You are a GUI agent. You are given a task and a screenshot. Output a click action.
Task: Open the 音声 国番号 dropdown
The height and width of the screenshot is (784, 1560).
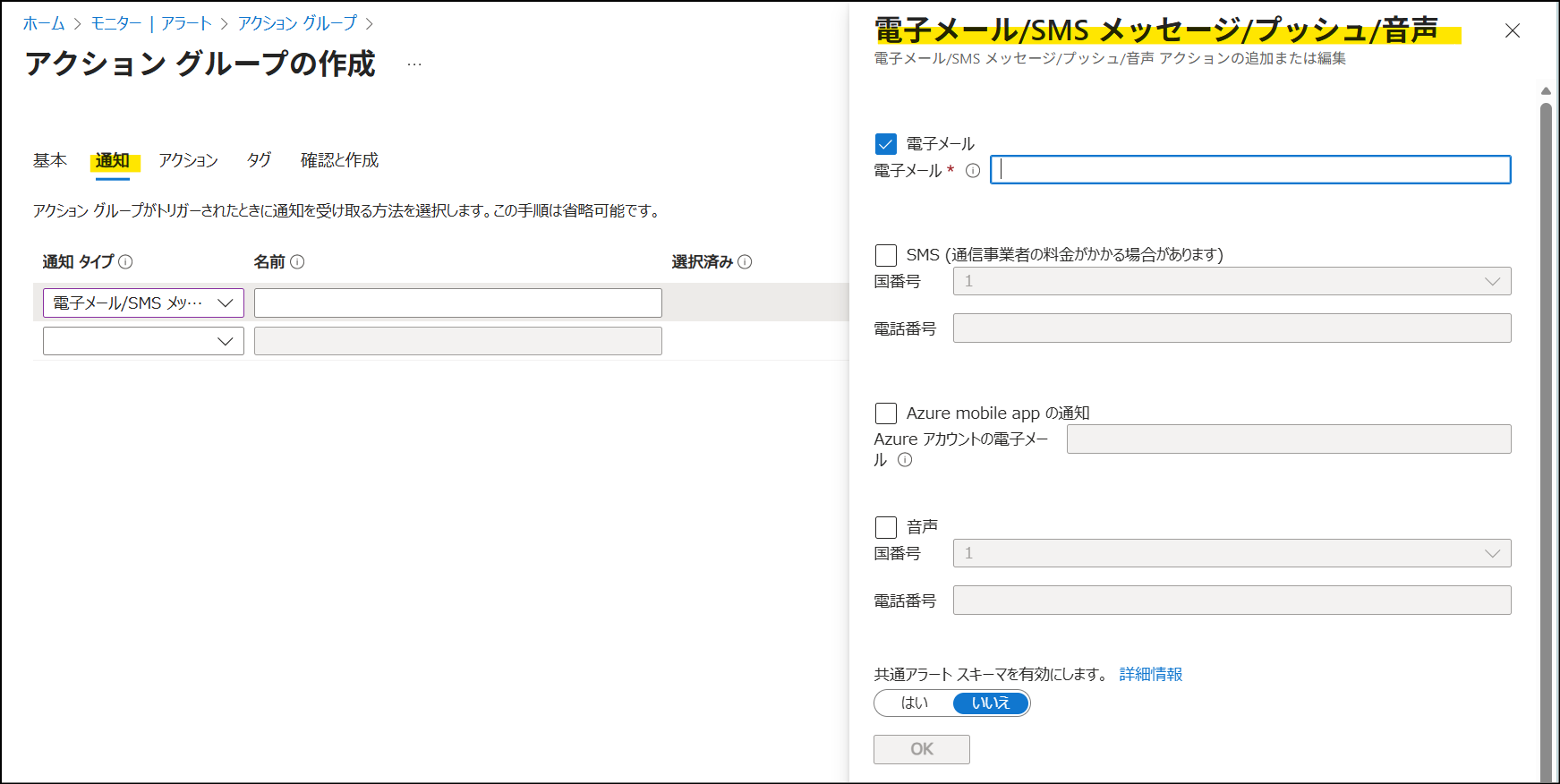1232,553
